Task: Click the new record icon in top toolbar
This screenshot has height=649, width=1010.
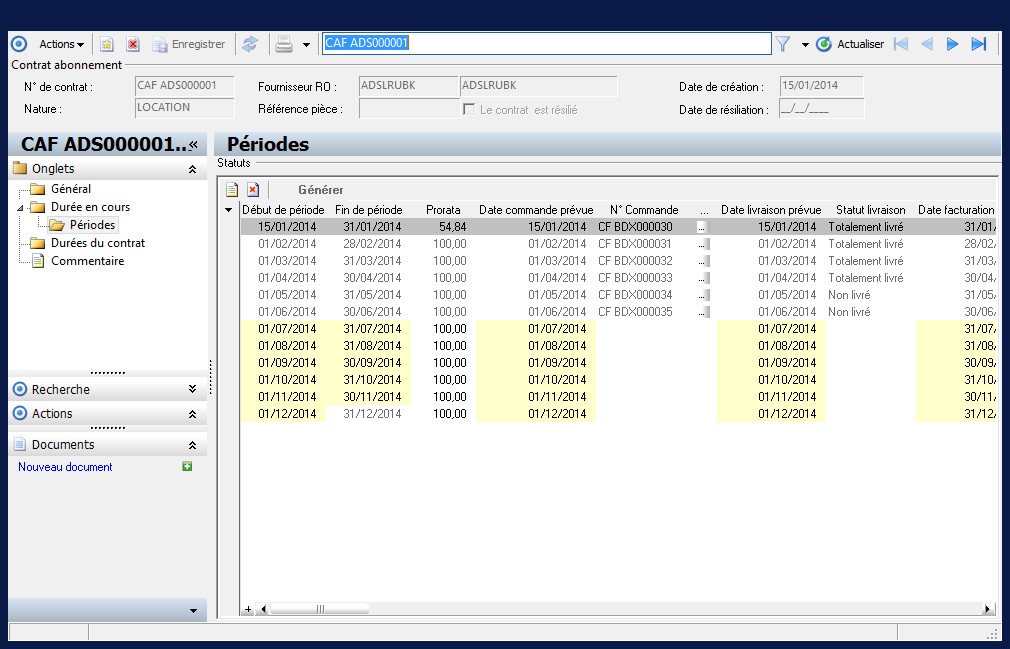Action: click(107, 44)
